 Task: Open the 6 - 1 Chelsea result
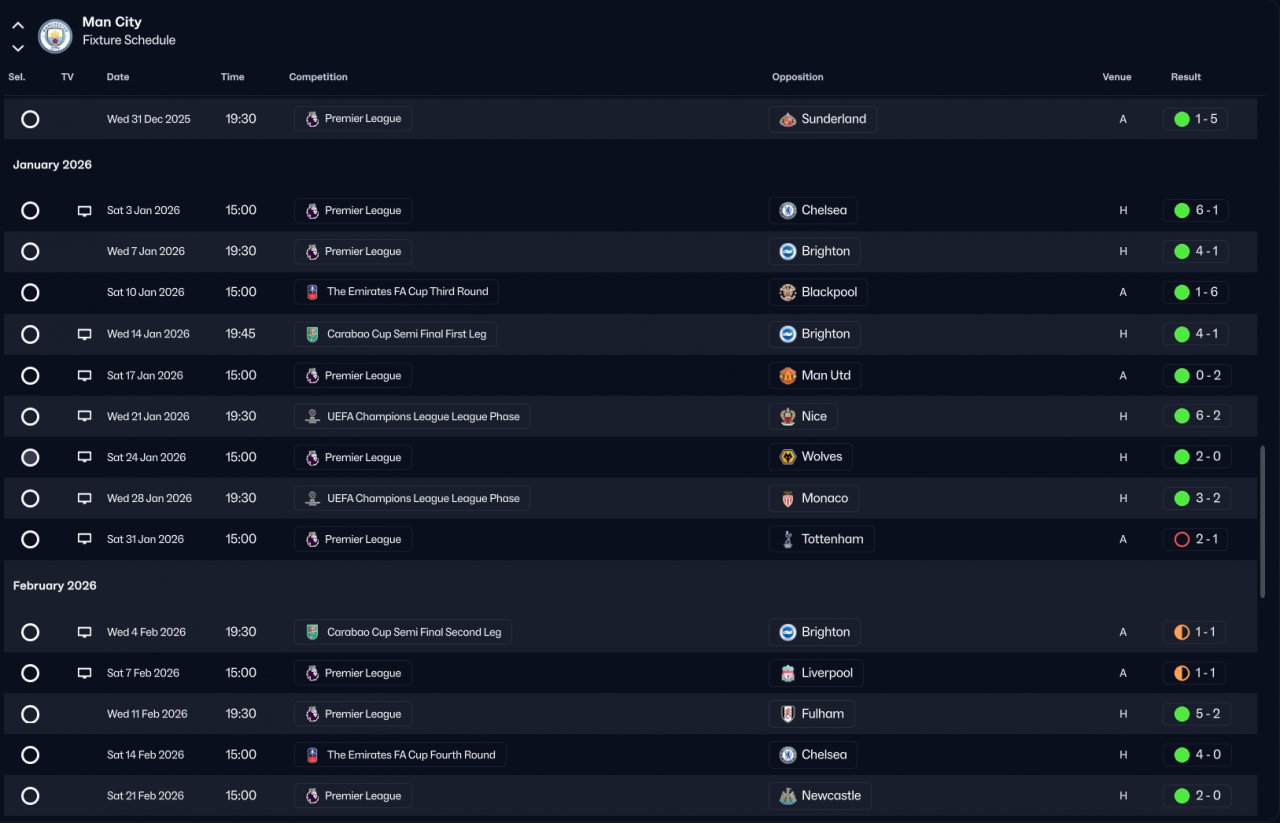tap(1196, 211)
